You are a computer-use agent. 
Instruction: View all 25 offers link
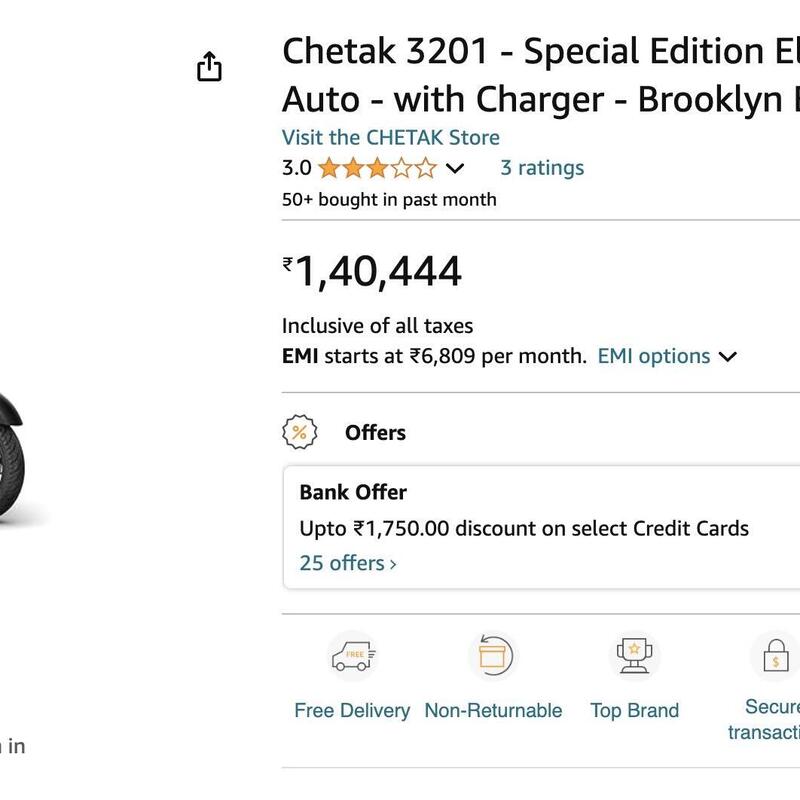(348, 563)
